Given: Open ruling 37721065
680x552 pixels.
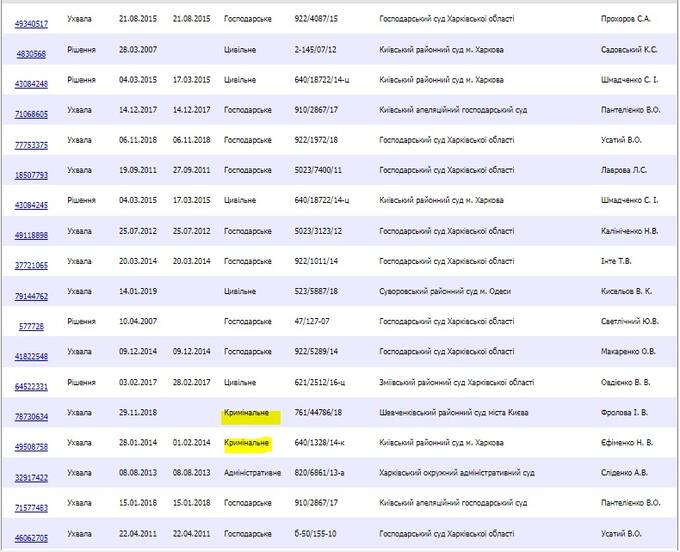Looking at the screenshot, I should (x=31, y=266).
